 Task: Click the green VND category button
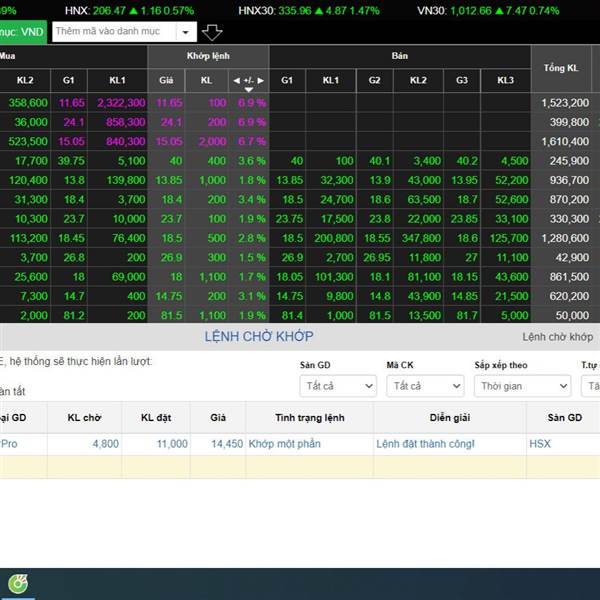pyautogui.click(x=20, y=32)
